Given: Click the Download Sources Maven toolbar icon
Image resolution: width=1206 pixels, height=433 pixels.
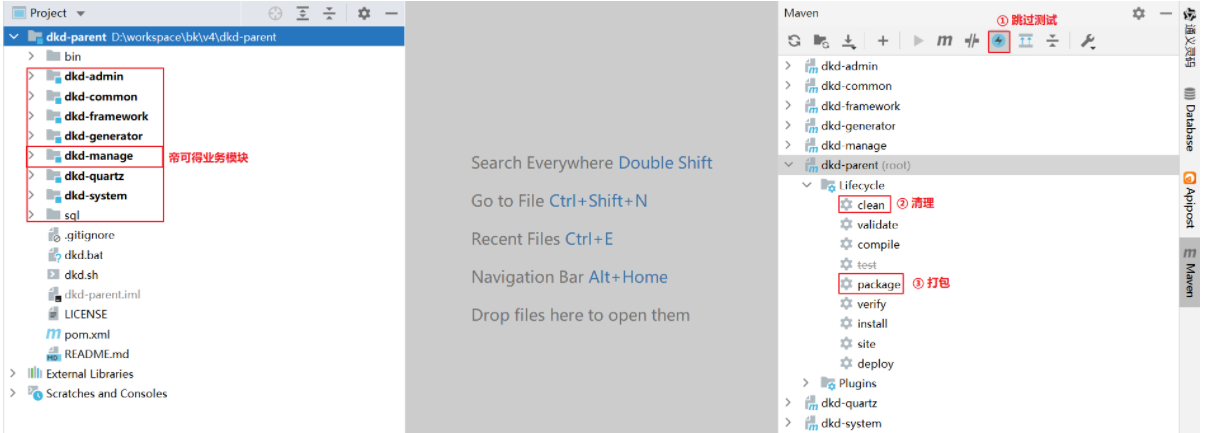Looking at the screenshot, I should click(x=849, y=41).
